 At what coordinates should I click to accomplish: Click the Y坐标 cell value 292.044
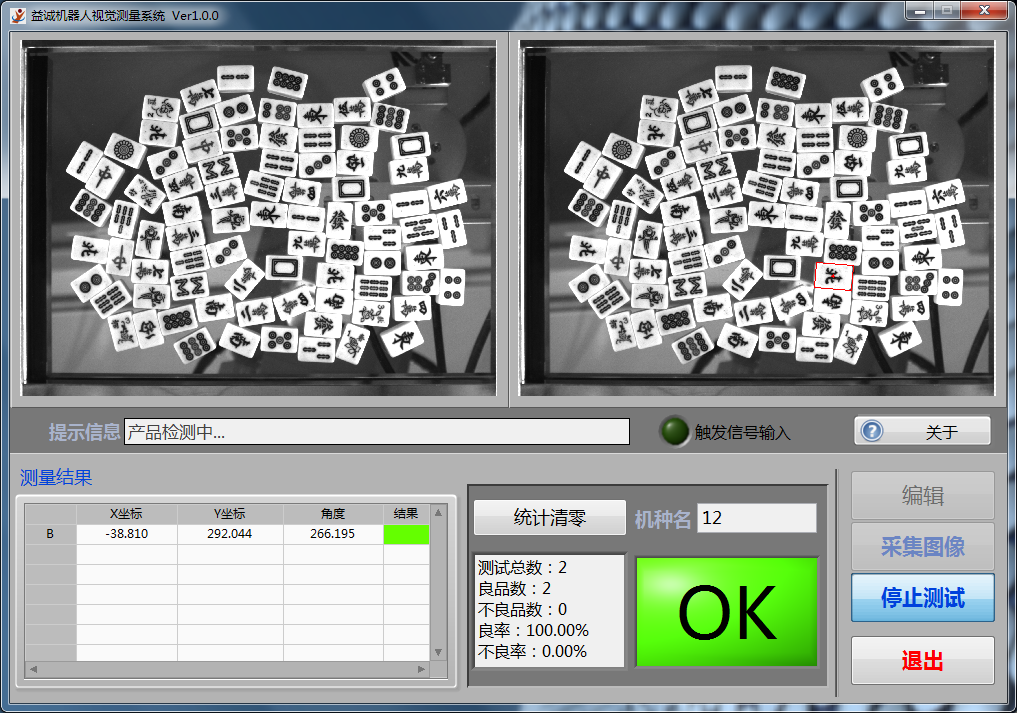(230, 534)
